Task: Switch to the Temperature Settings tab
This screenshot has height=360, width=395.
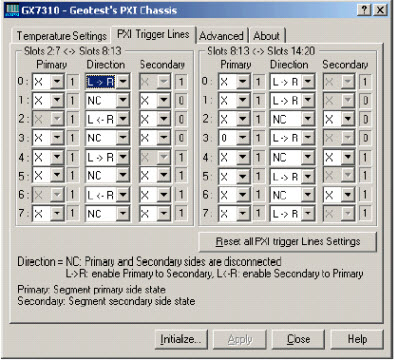Action: 62,36
